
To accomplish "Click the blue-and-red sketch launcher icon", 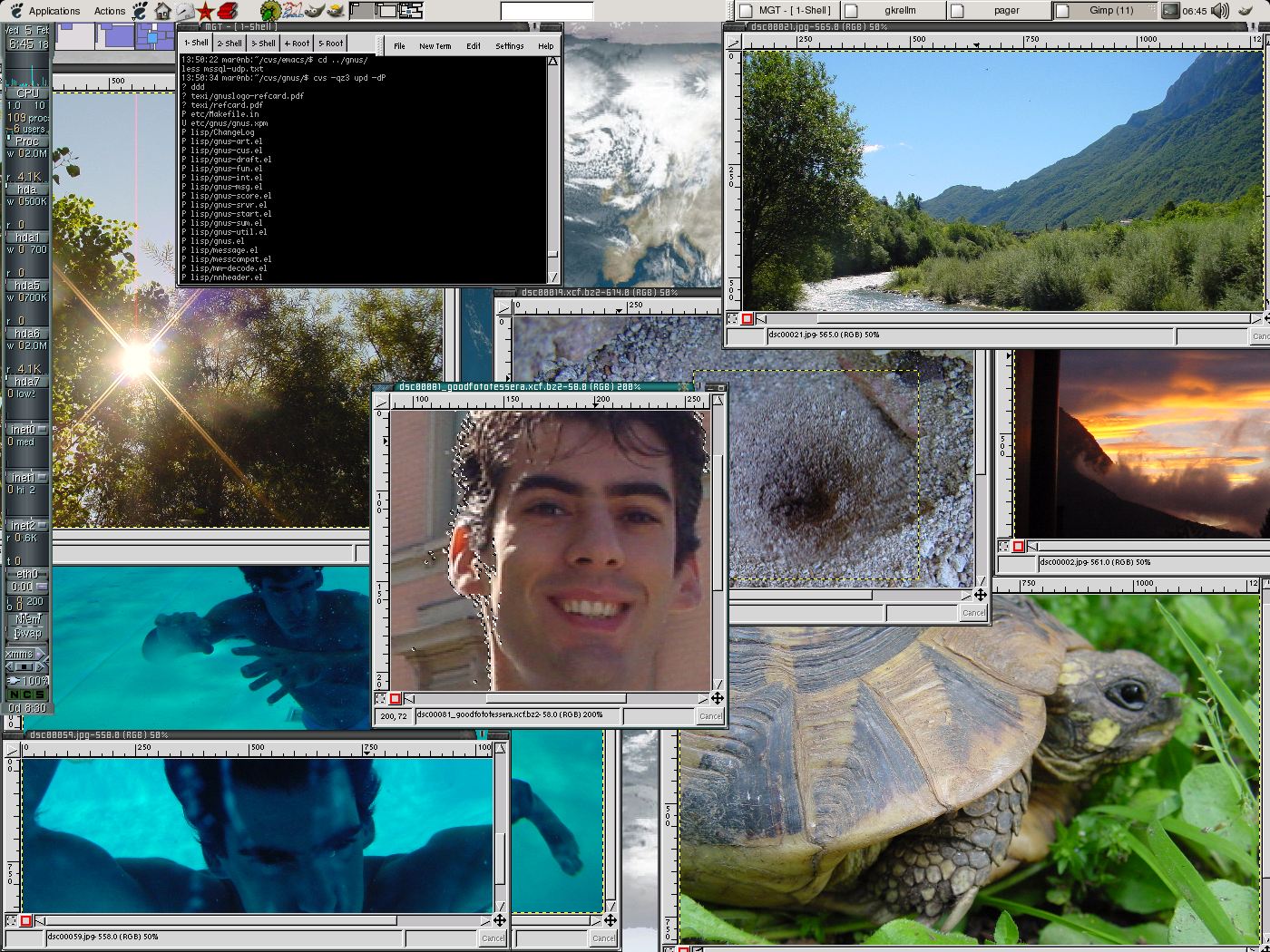I will 292,11.
